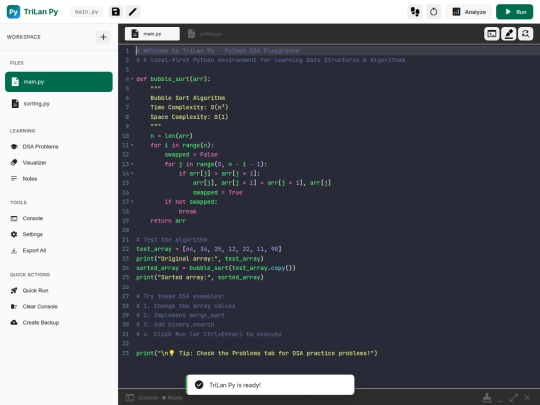The height and width of the screenshot is (405, 540).
Task: Click the 'swapped = True' code line
Action: point(218,193)
